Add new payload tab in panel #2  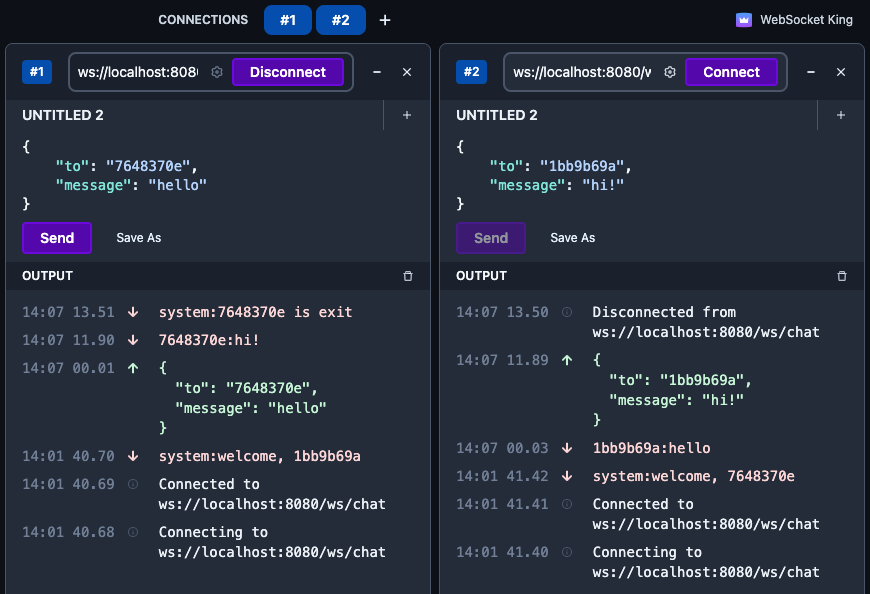(841, 115)
